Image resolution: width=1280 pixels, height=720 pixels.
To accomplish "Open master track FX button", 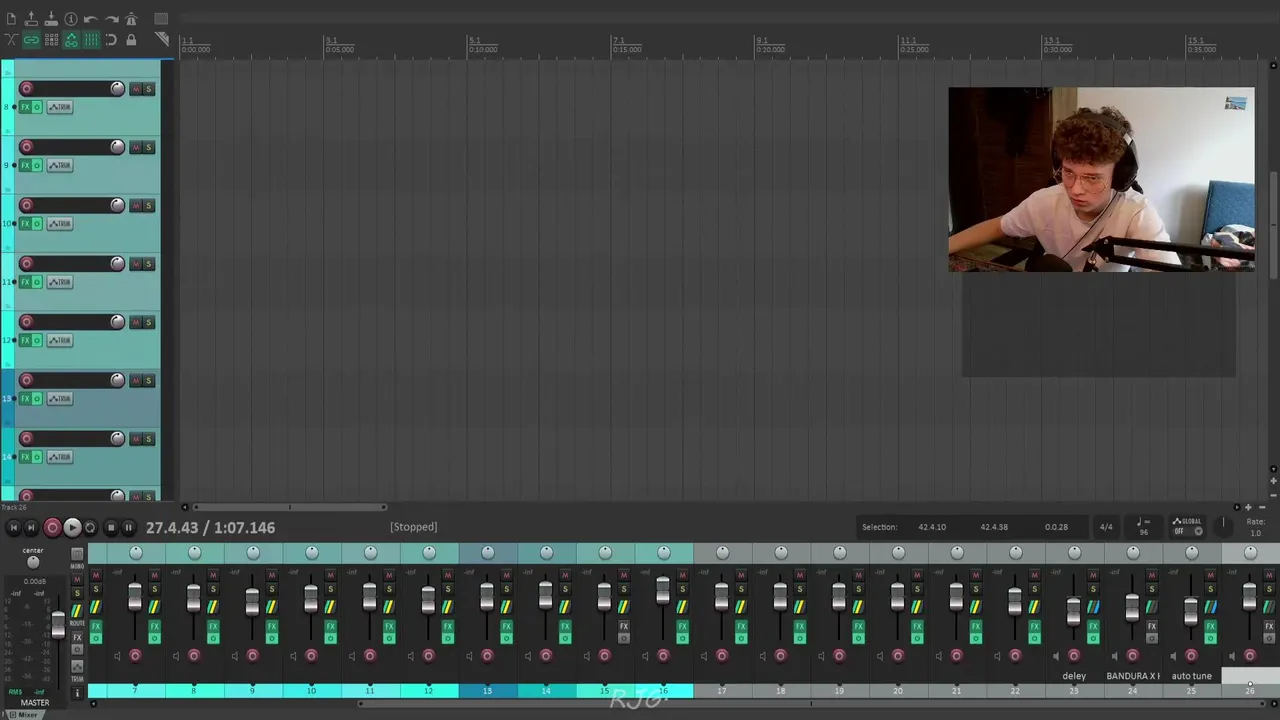I will [x=77, y=637].
